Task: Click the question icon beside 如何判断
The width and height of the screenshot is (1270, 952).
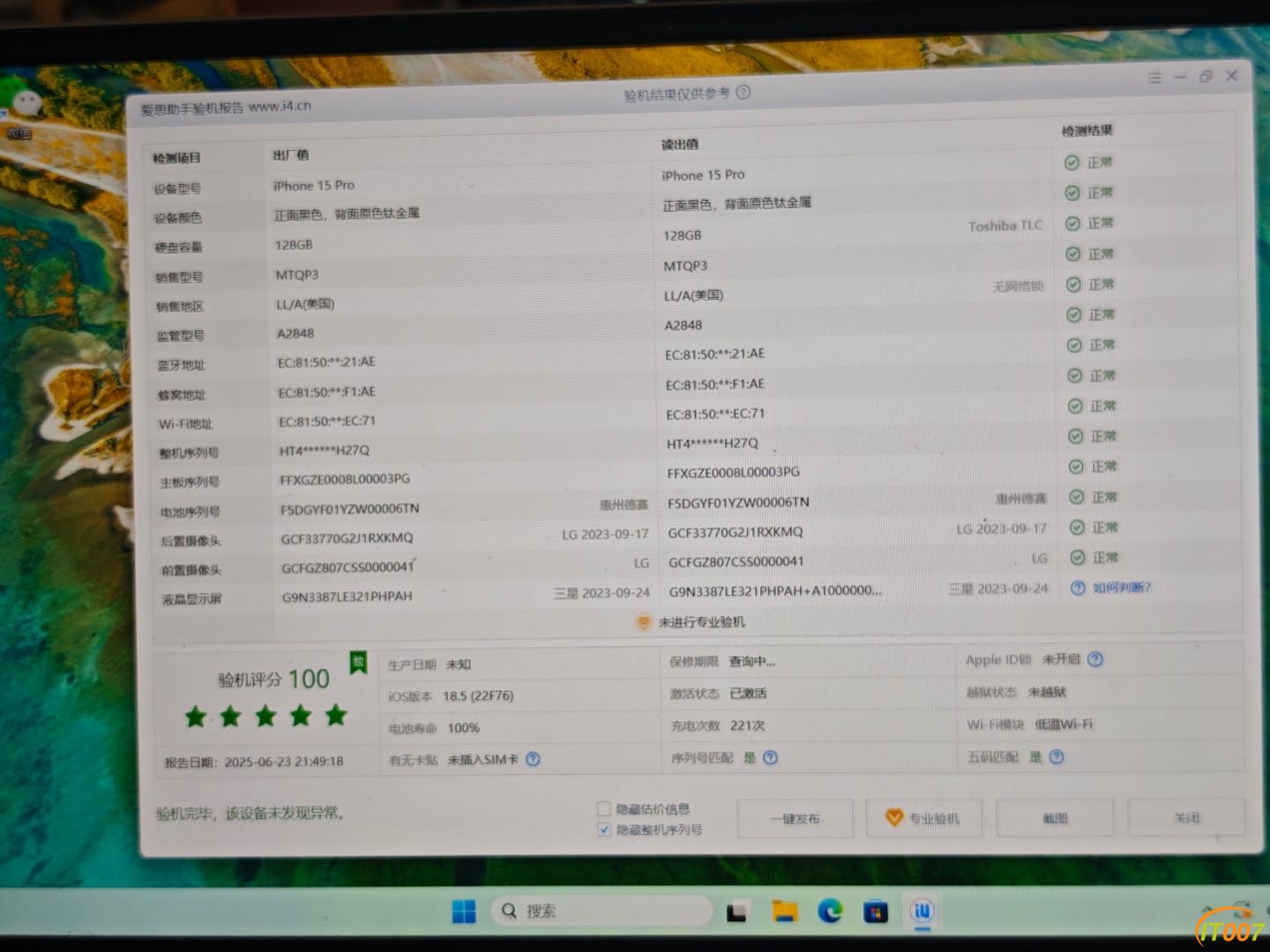Action: click(x=1078, y=588)
